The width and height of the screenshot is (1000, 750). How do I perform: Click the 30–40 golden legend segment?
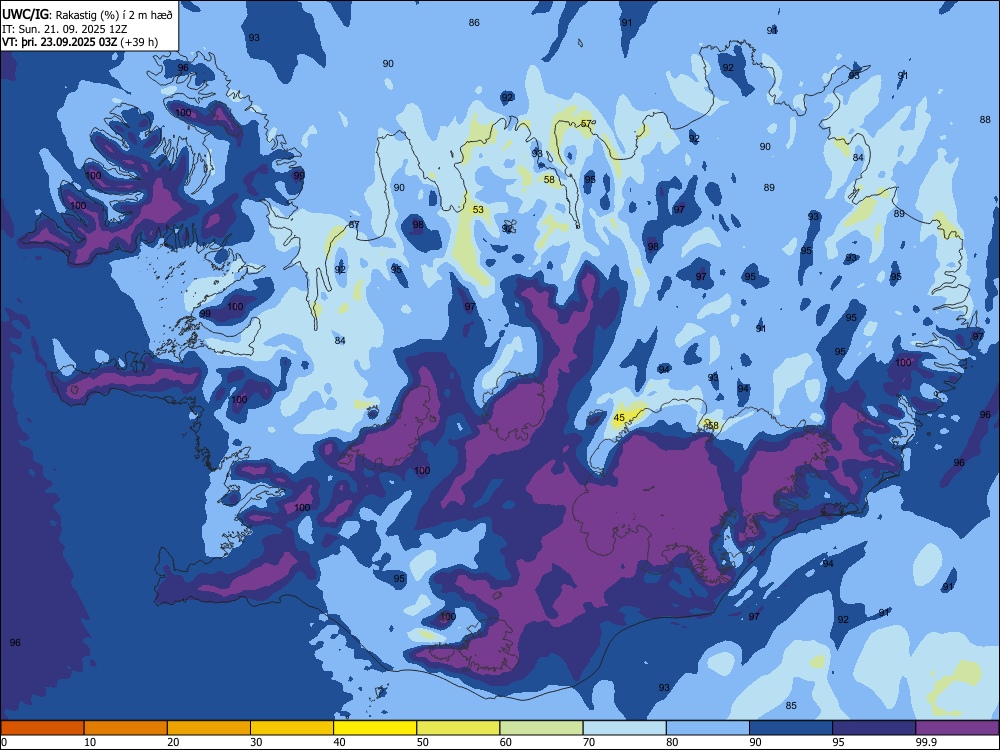coord(292,728)
